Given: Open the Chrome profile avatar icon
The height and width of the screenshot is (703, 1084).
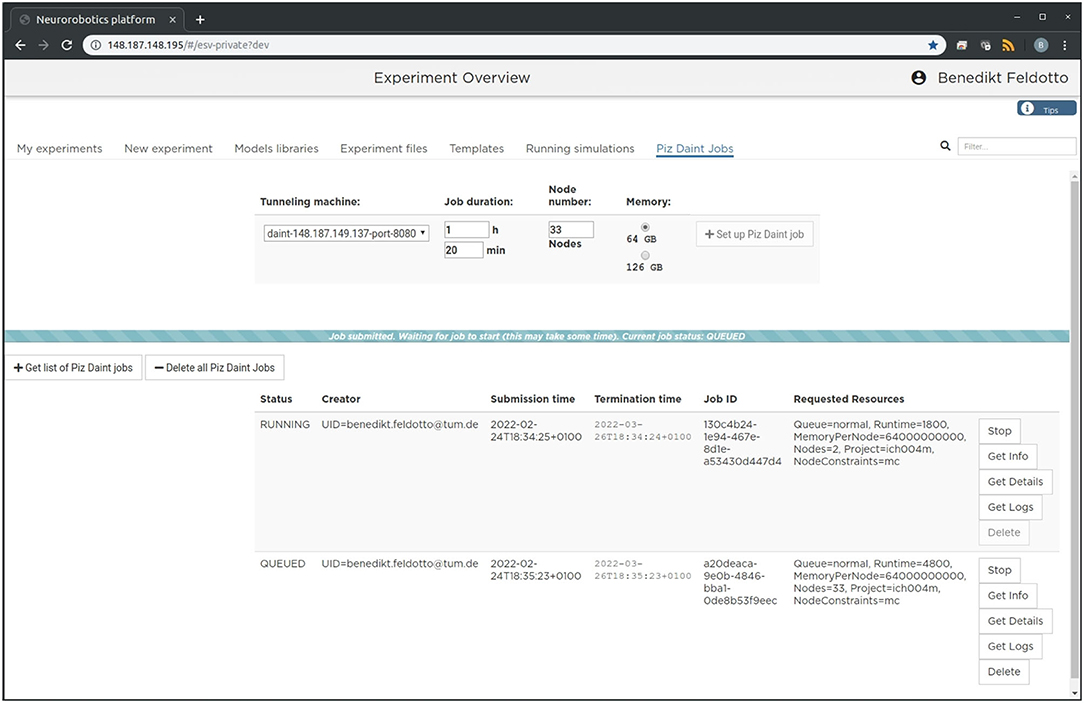Looking at the screenshot, I should click(x=1040, y=45).
